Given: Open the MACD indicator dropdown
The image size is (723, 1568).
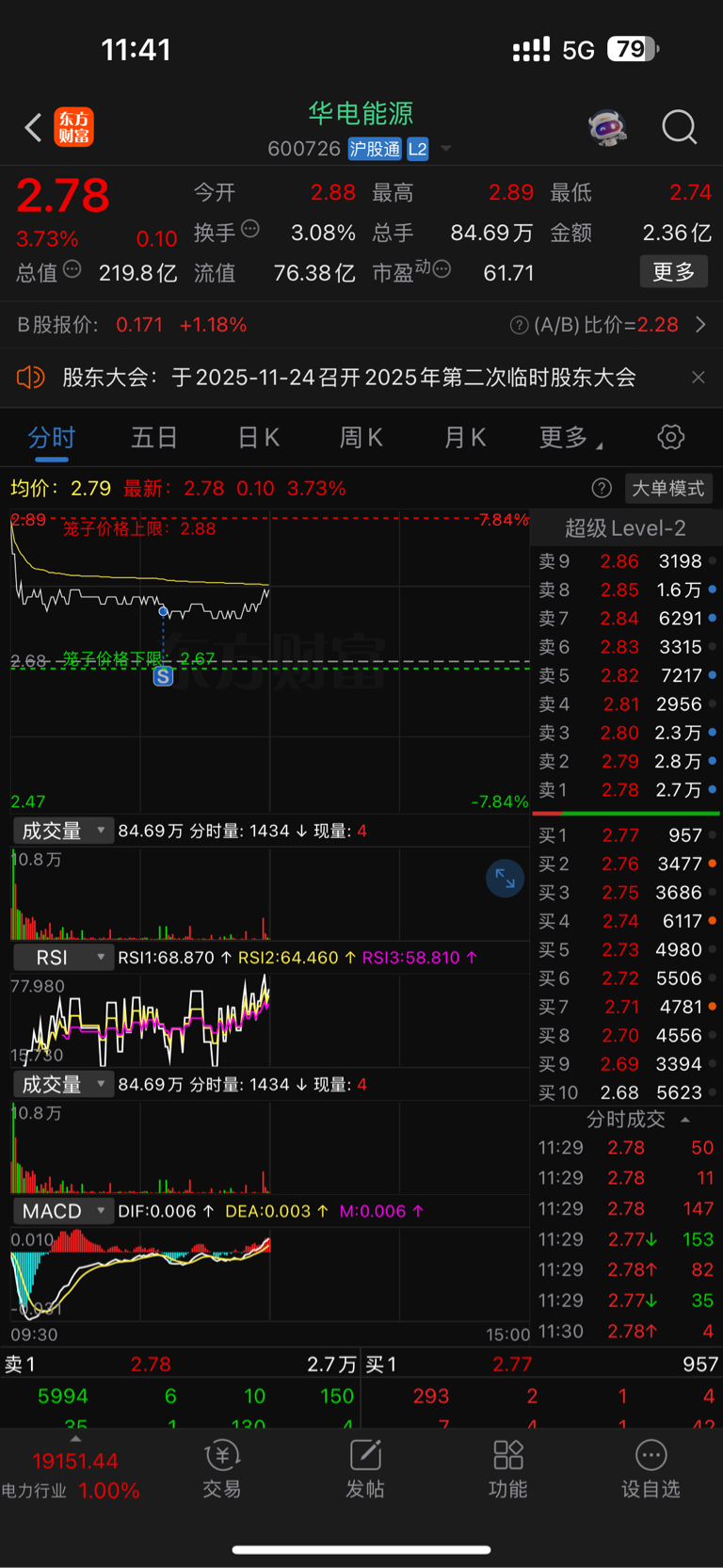Looking at the screenshot, I should coord(63,1211).
